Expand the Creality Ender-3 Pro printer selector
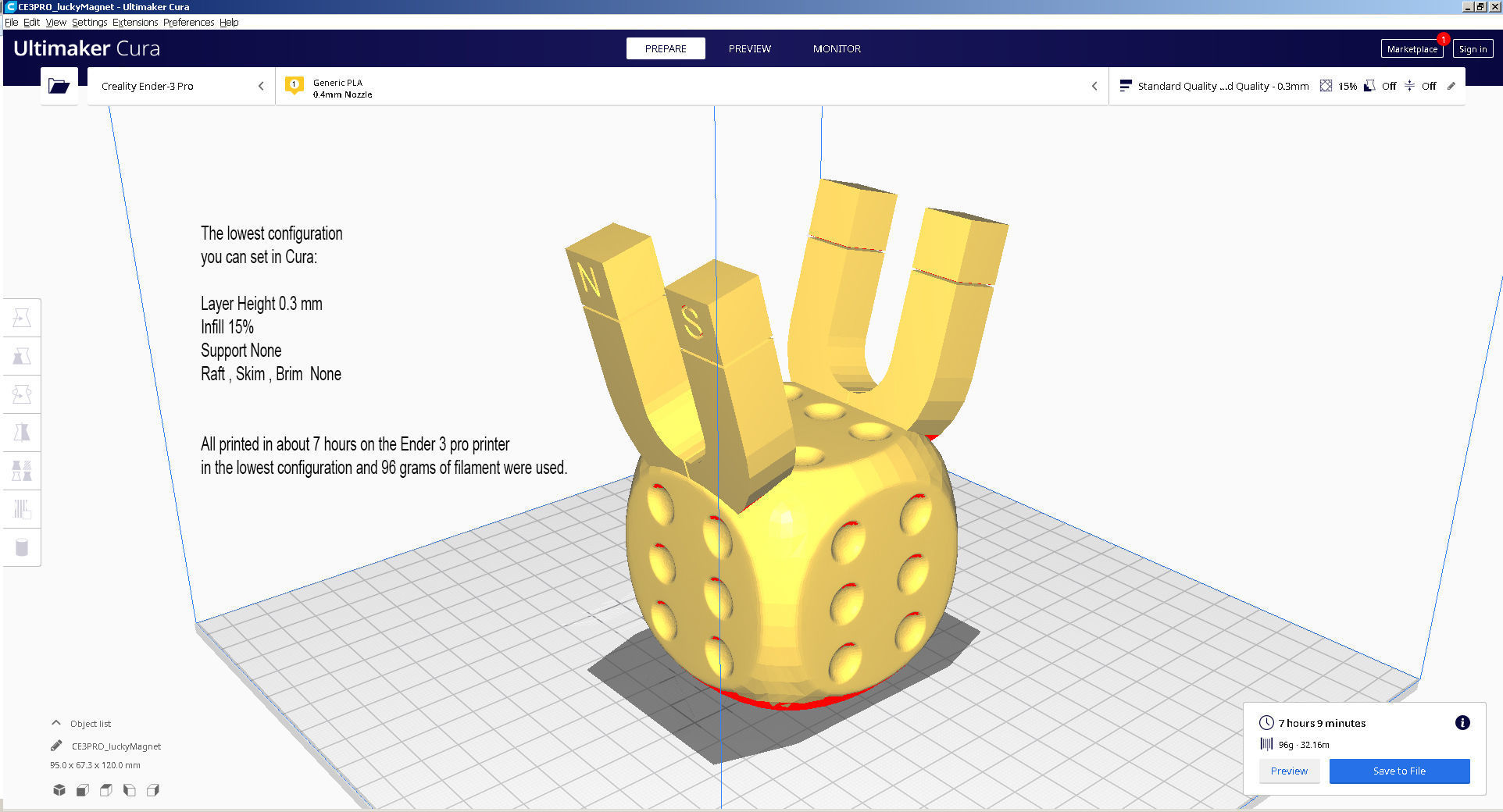 (x=181, y=86)
